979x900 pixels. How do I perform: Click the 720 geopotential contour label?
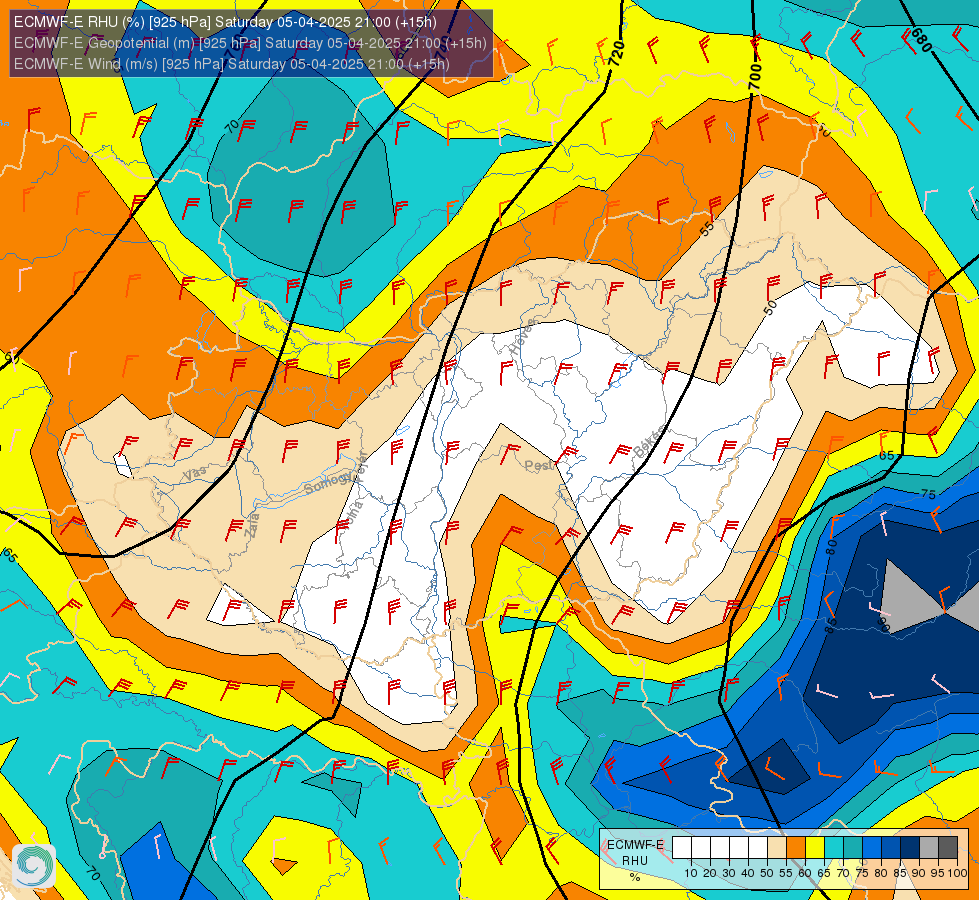pos(617,54)
